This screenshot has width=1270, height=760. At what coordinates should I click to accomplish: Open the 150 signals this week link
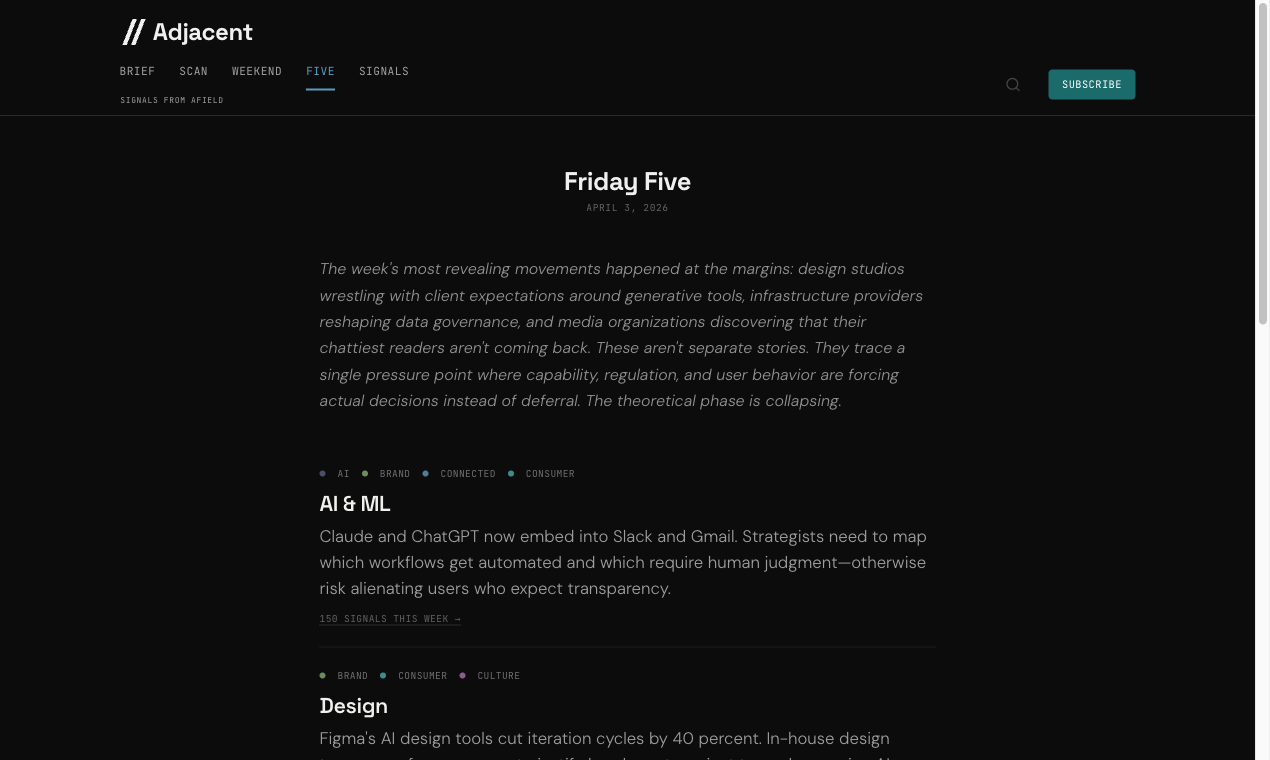coord(390,619)
